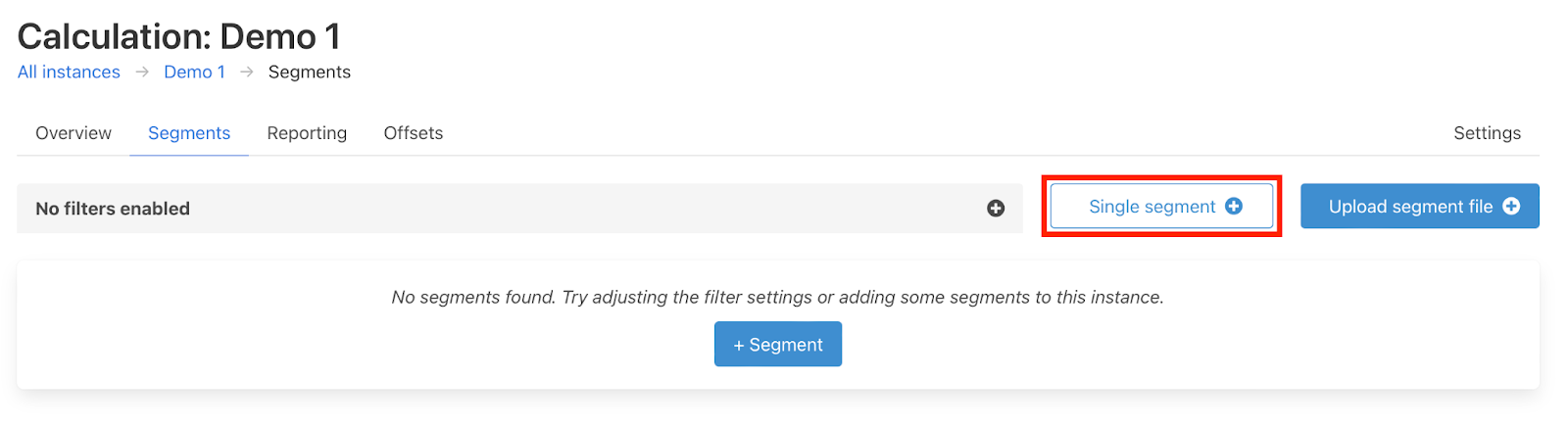This screenshot has width=1568, height=429.
Task: Expand filters with the plus icon
Action: click(996, 209)
